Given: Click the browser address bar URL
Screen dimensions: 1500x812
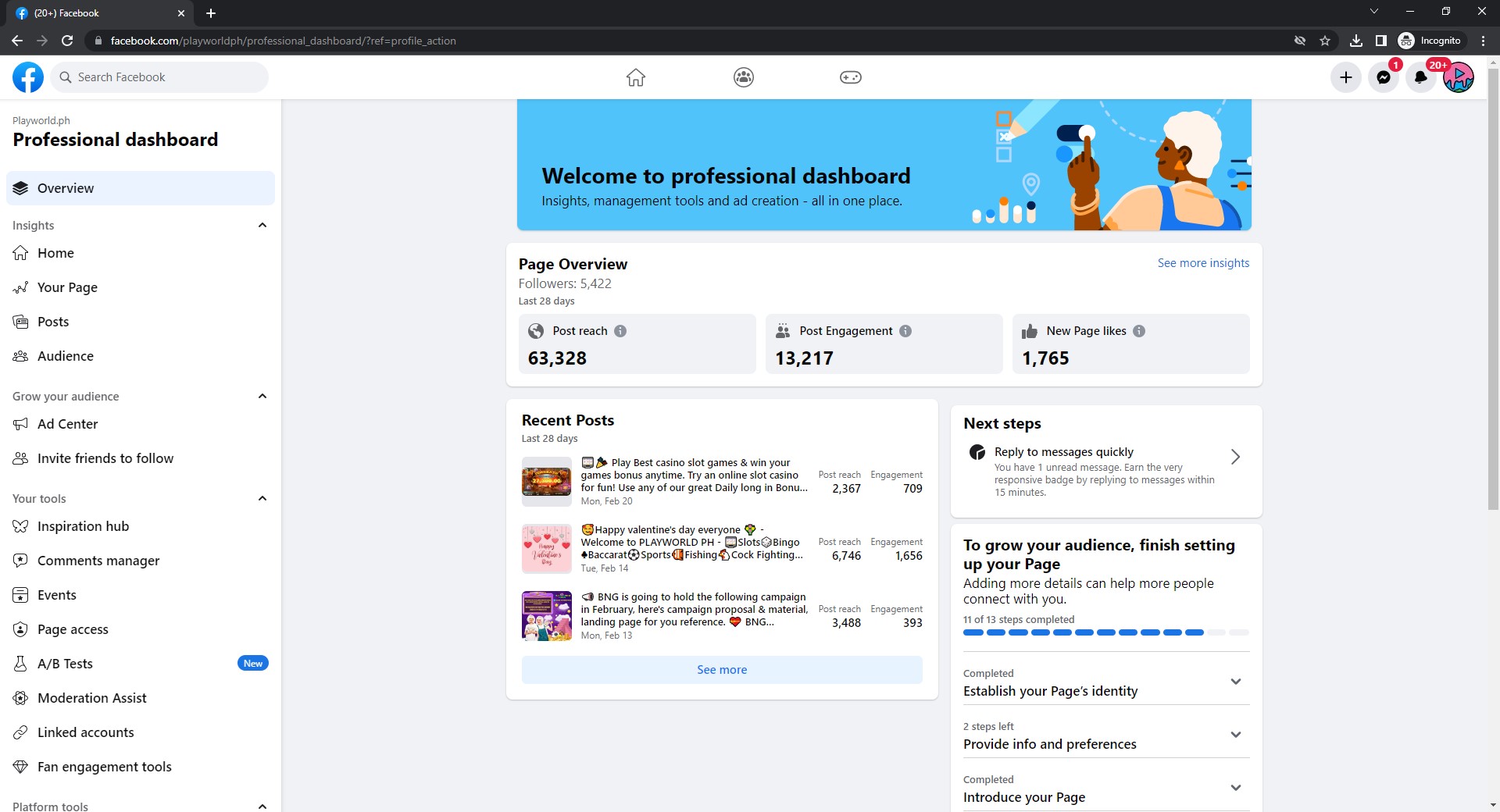Looking at the screenshot, I should click(x=283, y=41).
